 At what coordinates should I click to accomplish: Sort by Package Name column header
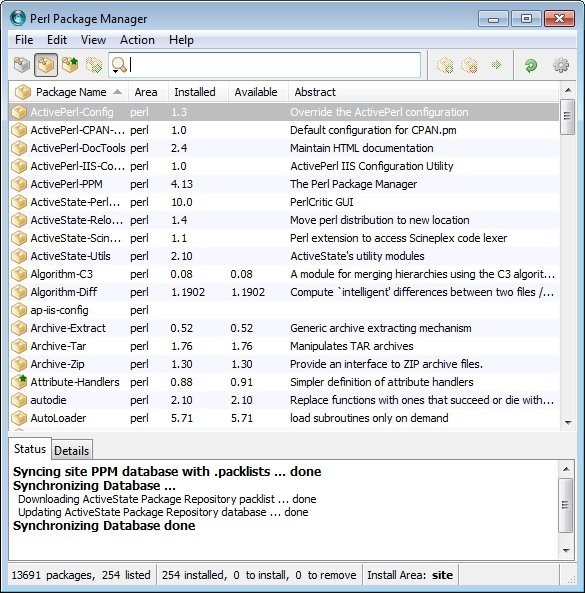pyautogui.click(x=68, y=92)
